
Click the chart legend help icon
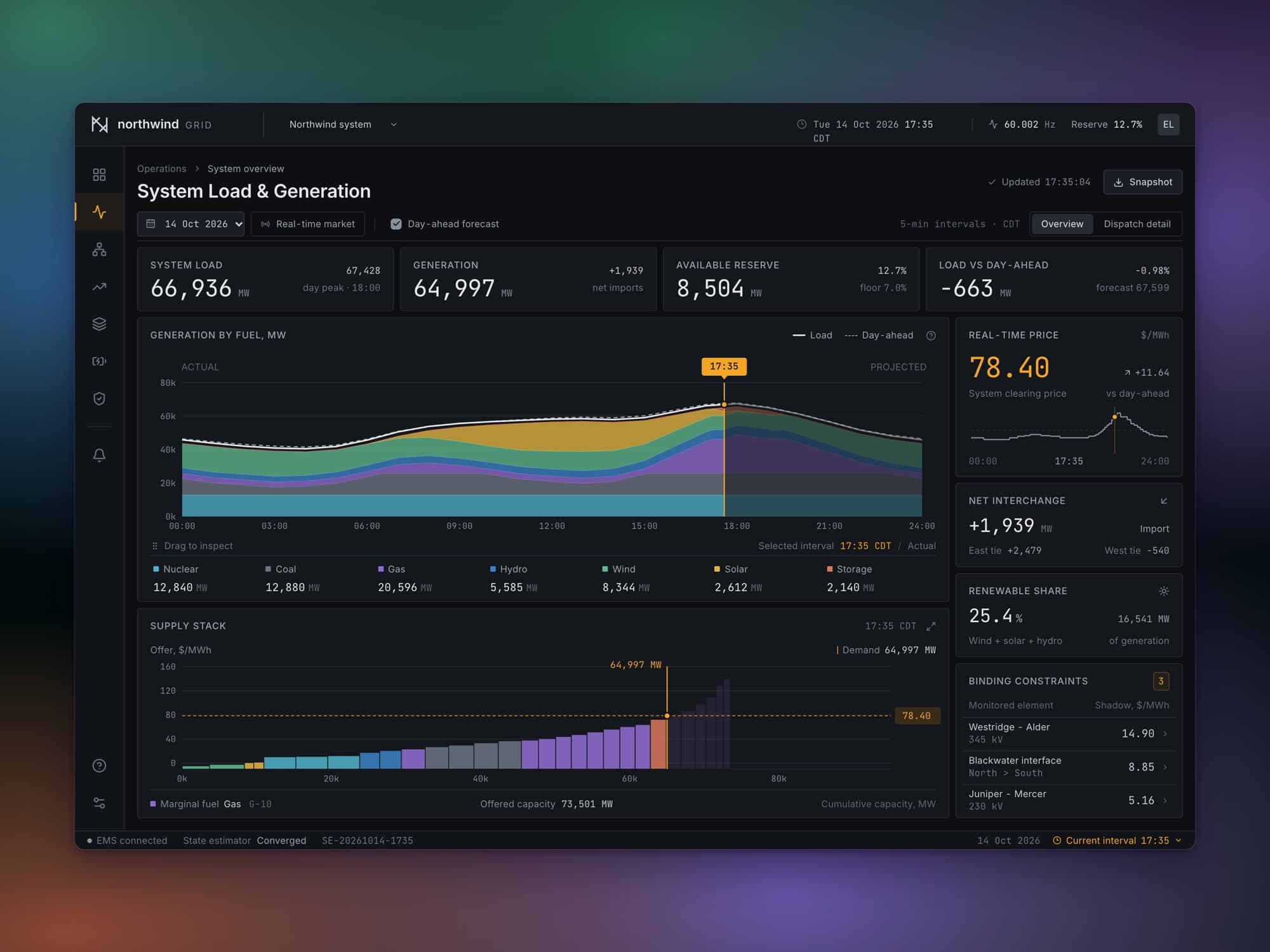pos(931,336)
